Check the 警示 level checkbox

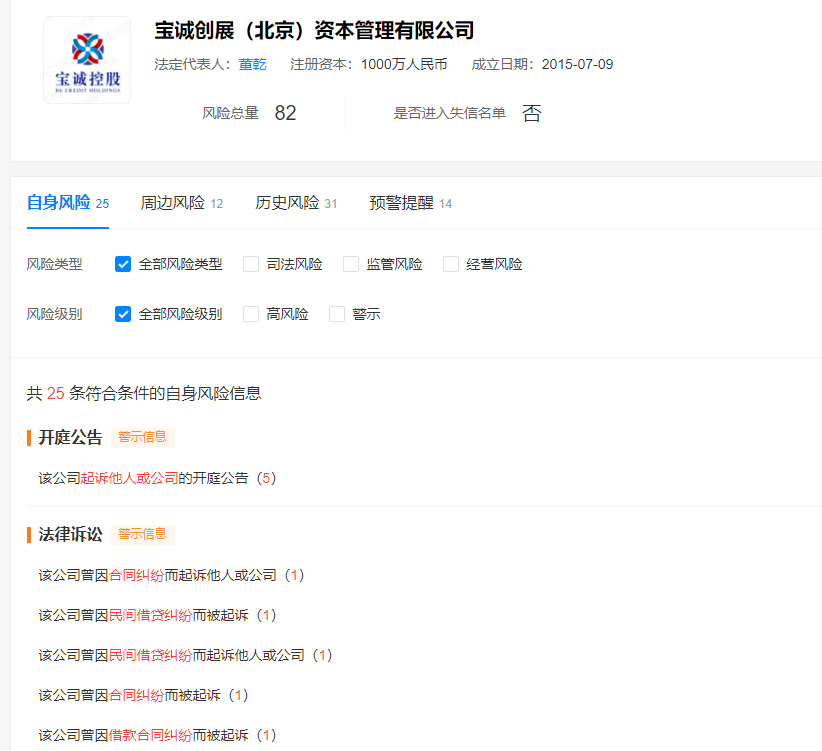[x=338, y=314]
